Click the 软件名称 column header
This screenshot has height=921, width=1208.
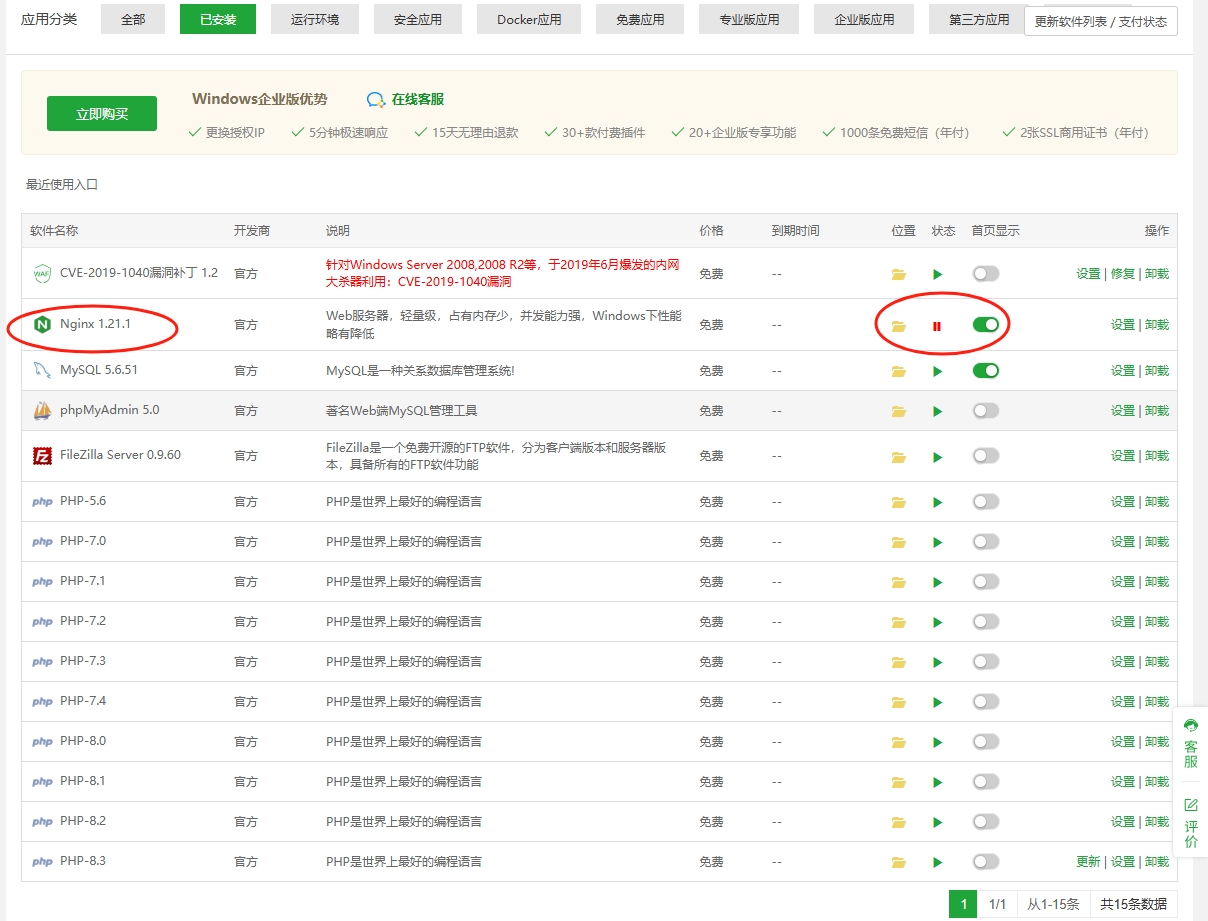point(54,231)
